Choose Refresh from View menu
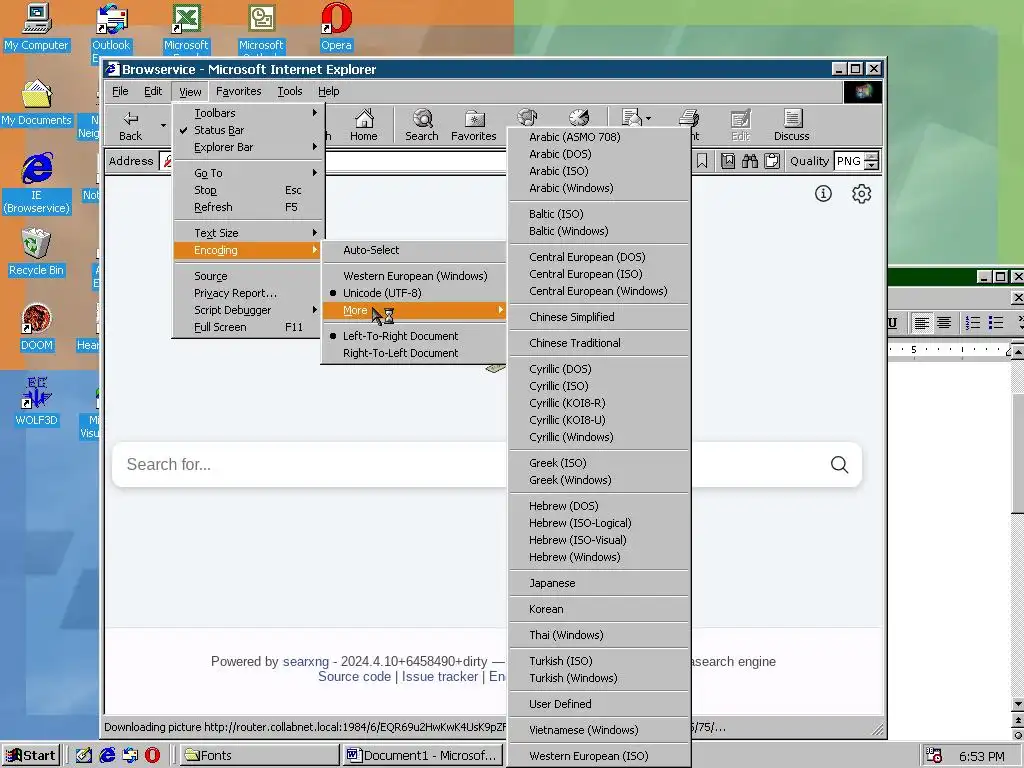This screenshot has height=768, width=1024. point(248,207)
